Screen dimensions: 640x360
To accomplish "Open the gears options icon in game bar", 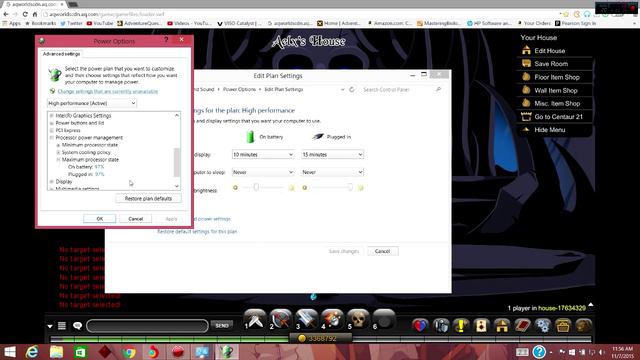I will click(543, 326).
